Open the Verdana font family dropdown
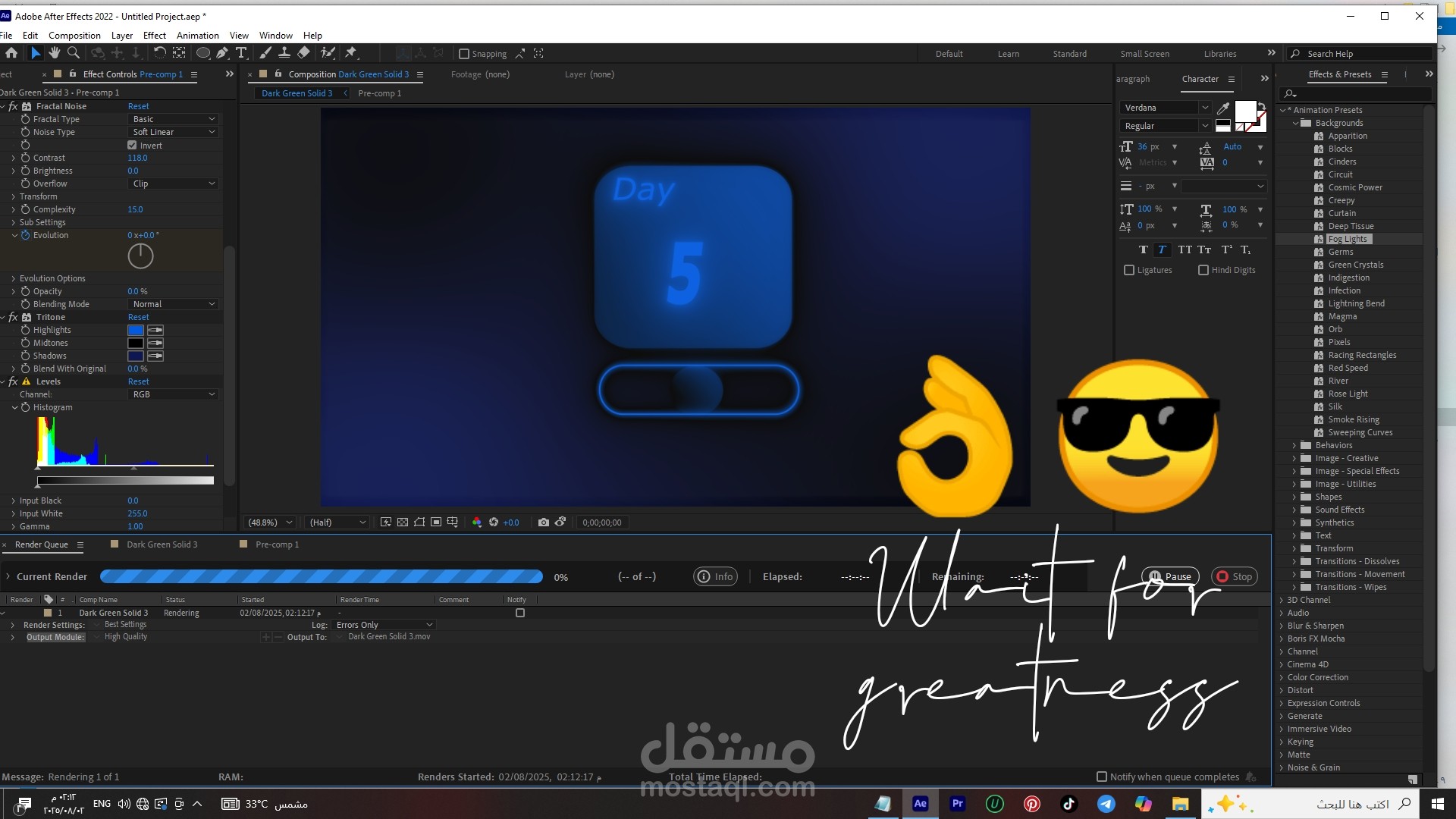Viewport: 1456px width, 819px height. 1166,108
